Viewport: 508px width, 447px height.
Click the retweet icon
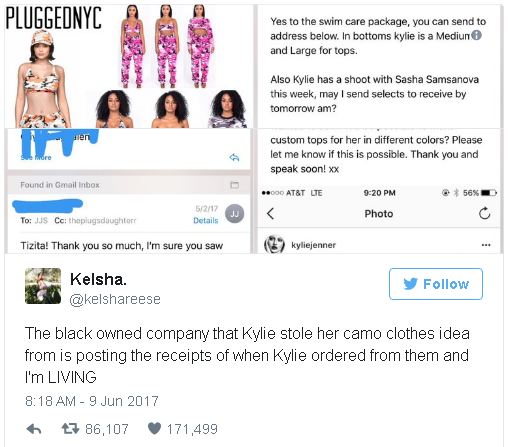[70, 429]
